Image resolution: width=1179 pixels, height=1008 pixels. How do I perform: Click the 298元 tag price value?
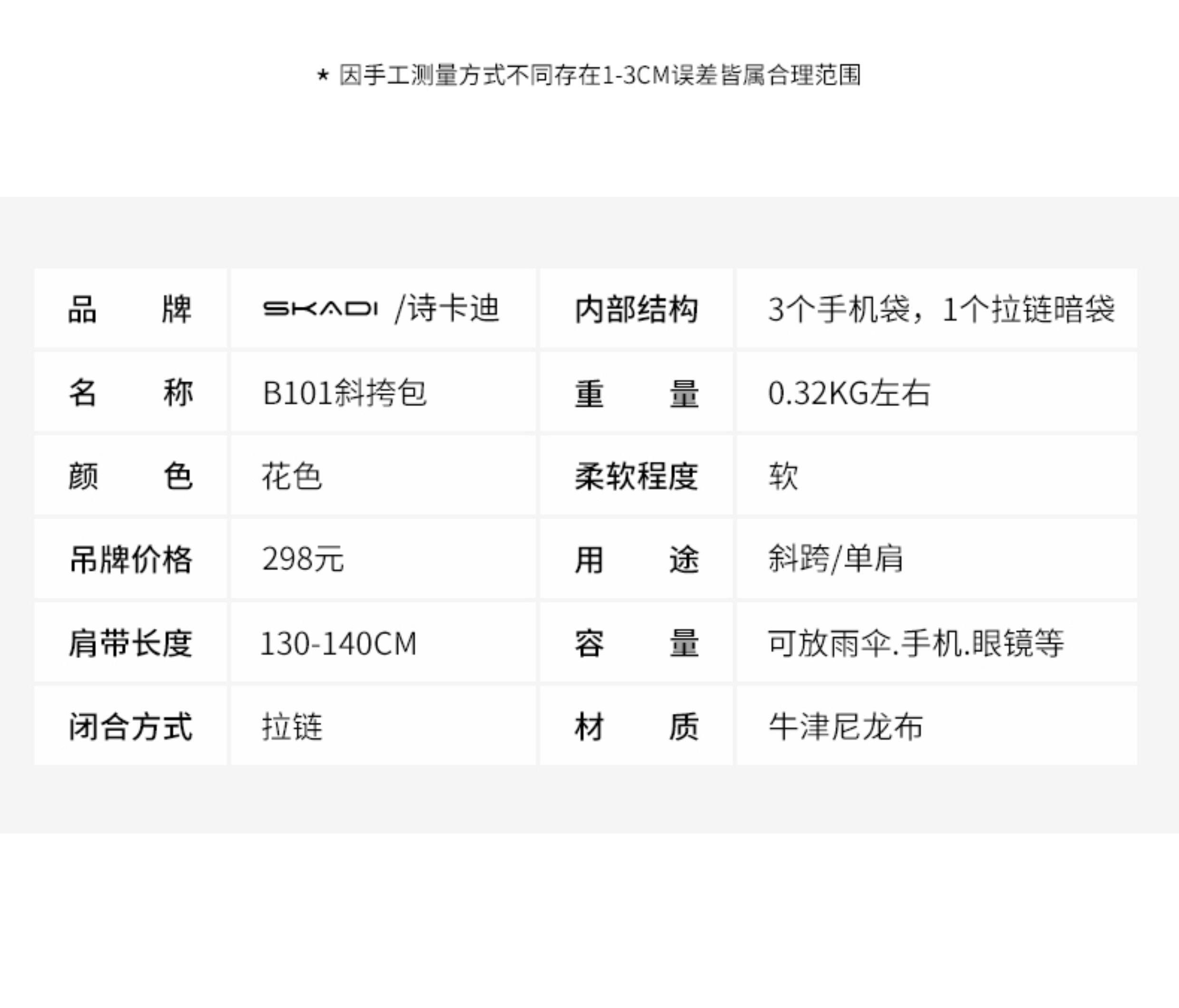click(303, 559)
